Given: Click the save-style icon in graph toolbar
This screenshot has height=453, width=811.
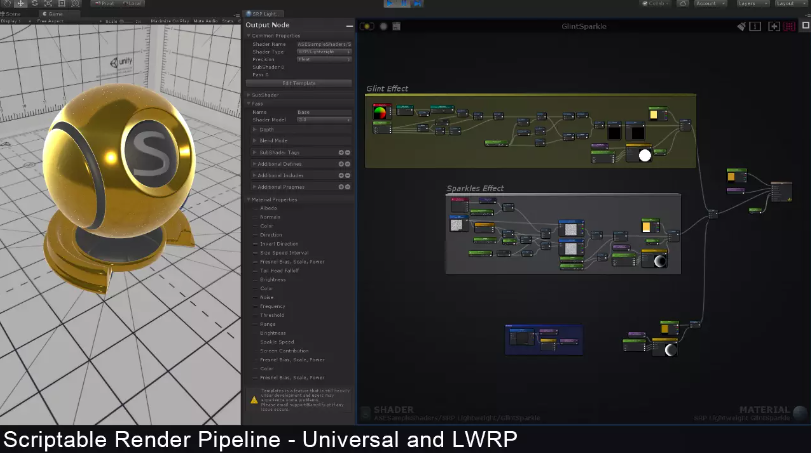Looking at the screenshot, I should (x=396, y=26).
